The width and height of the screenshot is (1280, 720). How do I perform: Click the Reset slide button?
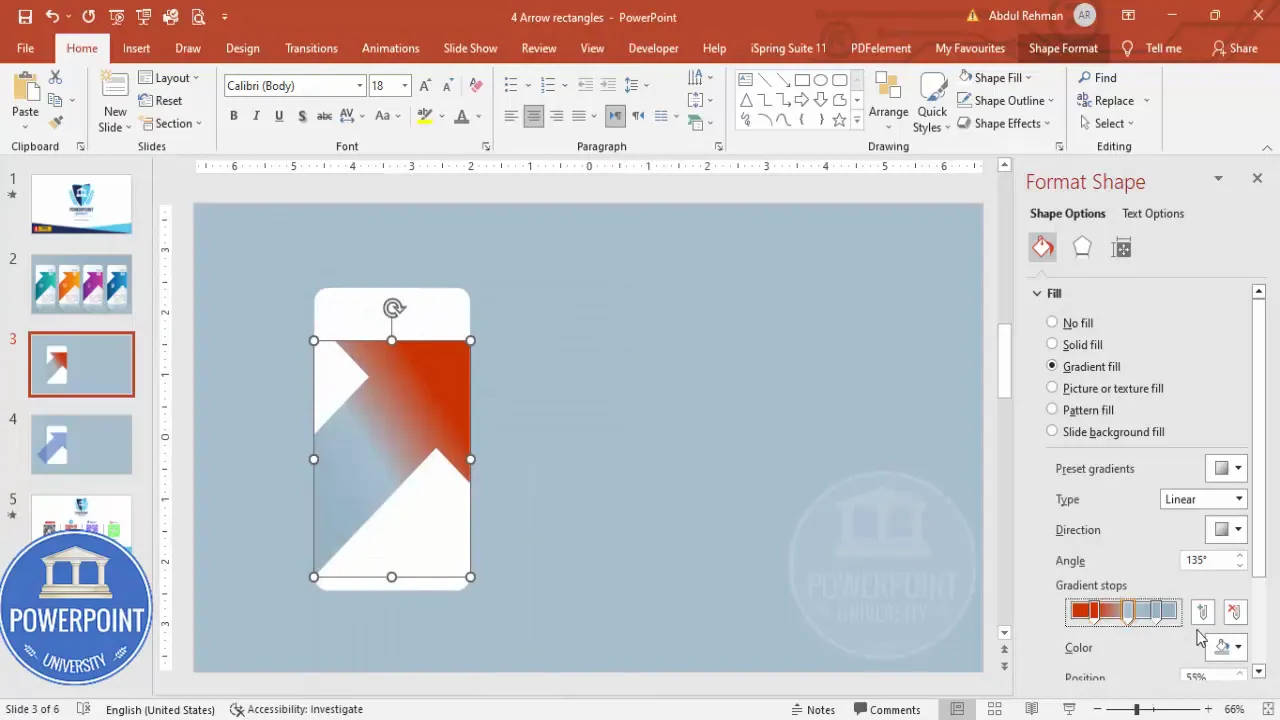160,100
